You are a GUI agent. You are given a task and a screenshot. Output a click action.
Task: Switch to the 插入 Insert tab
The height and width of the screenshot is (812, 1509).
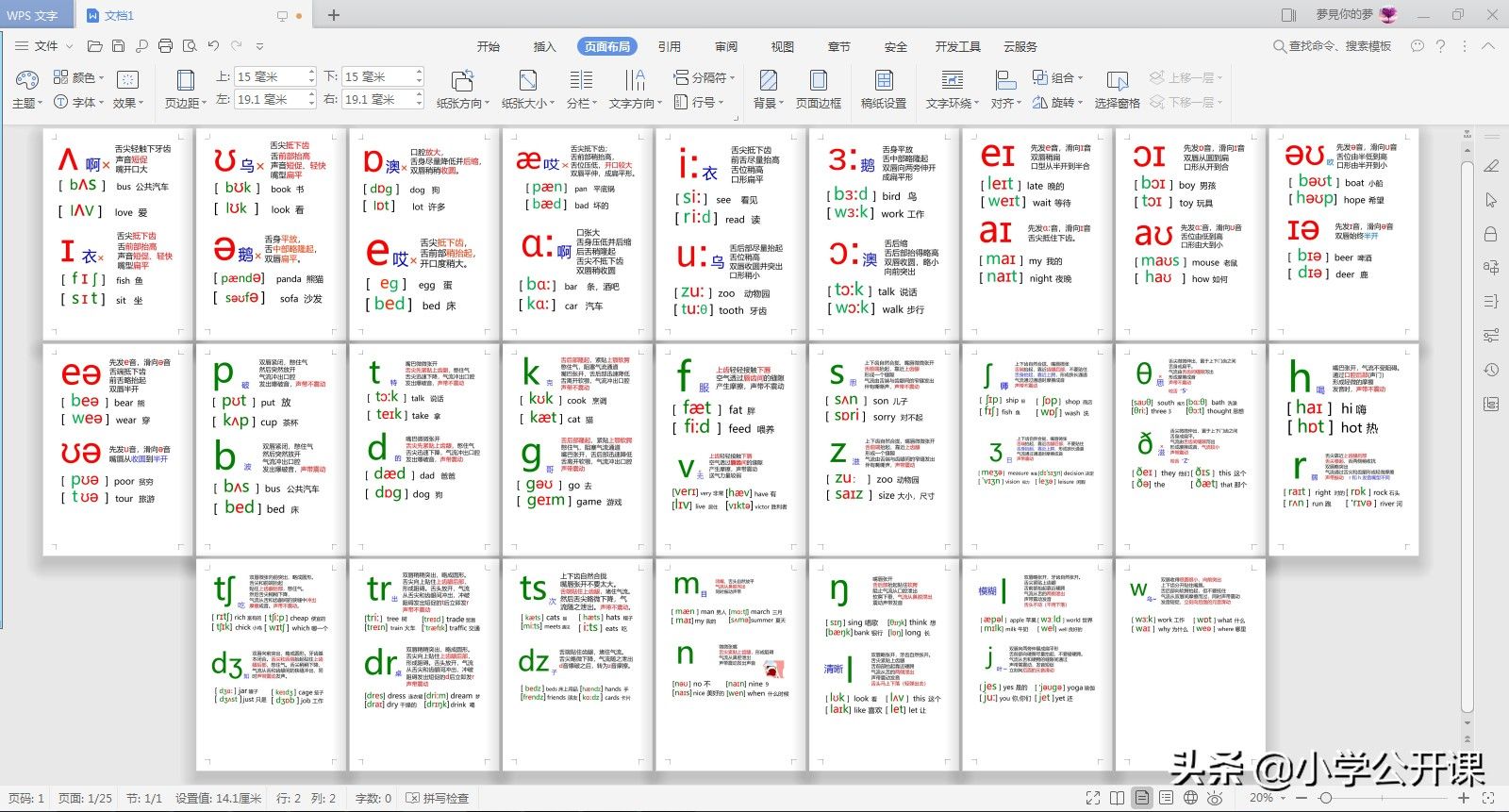coord(544,46)
